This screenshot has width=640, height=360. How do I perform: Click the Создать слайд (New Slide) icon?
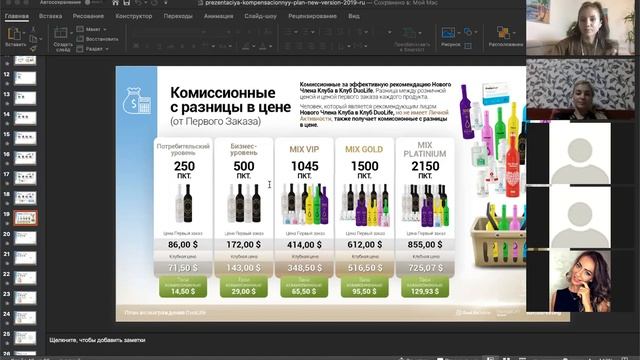(x=61, y=33)
